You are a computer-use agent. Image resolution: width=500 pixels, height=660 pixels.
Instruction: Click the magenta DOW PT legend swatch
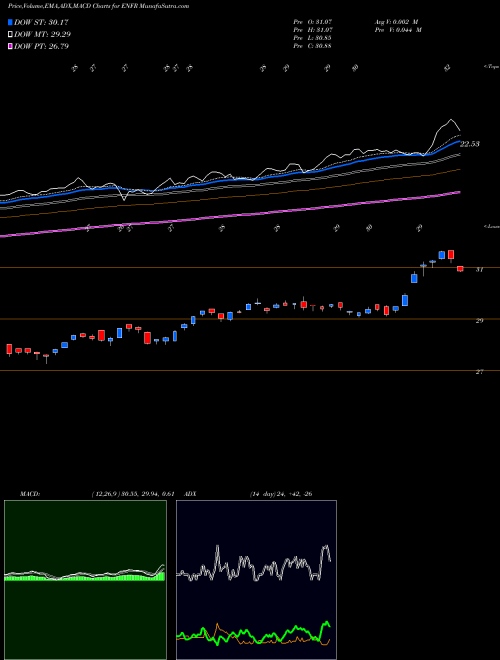tap(10, 46)
